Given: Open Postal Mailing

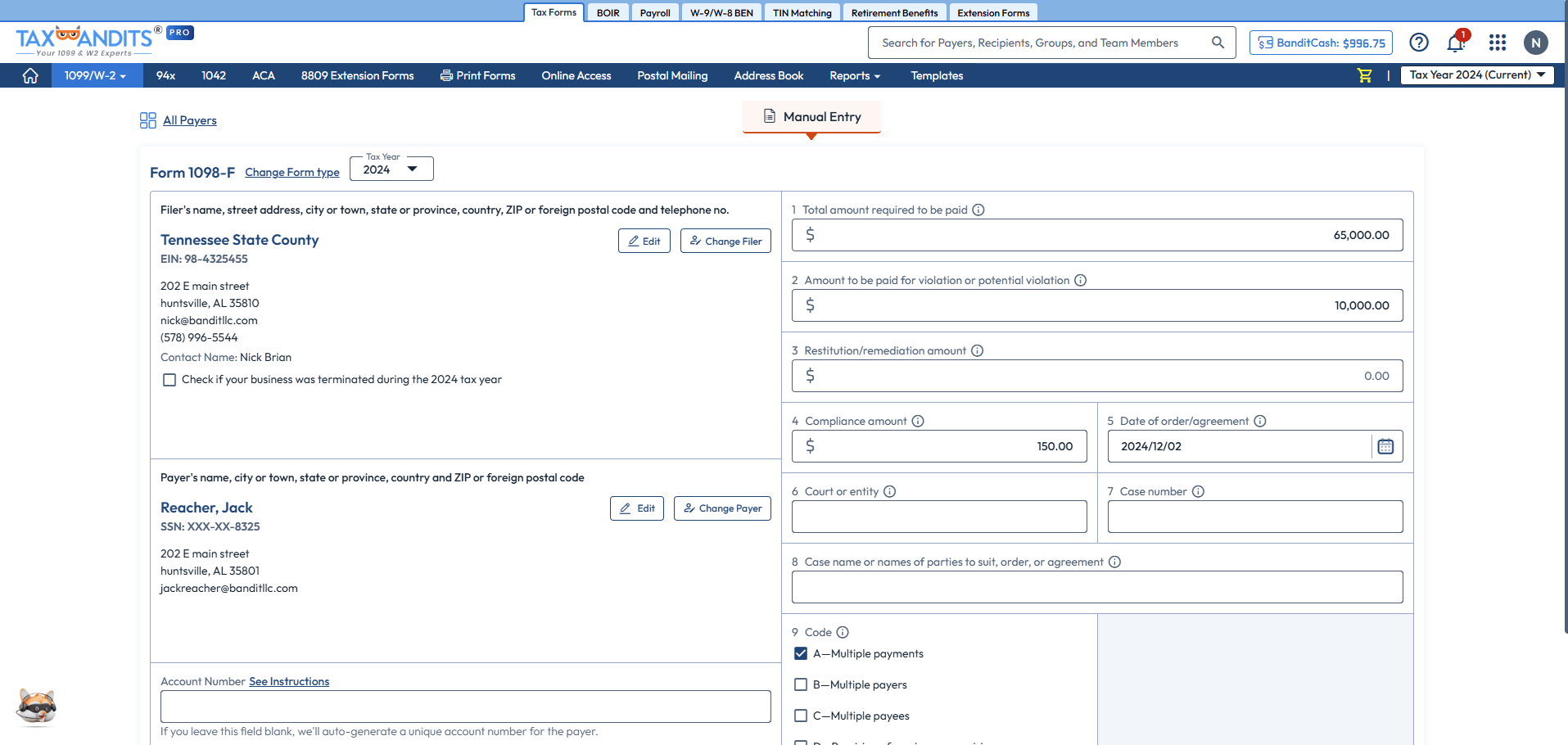Looking at the screenshot, I should tap(672, 75).
